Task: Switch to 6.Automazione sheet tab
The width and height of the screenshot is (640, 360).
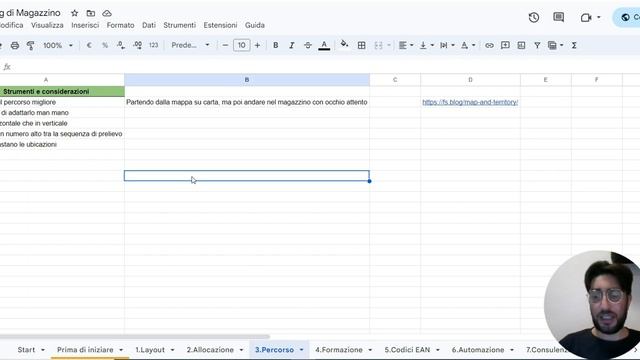Action: [x=478, y=350]
